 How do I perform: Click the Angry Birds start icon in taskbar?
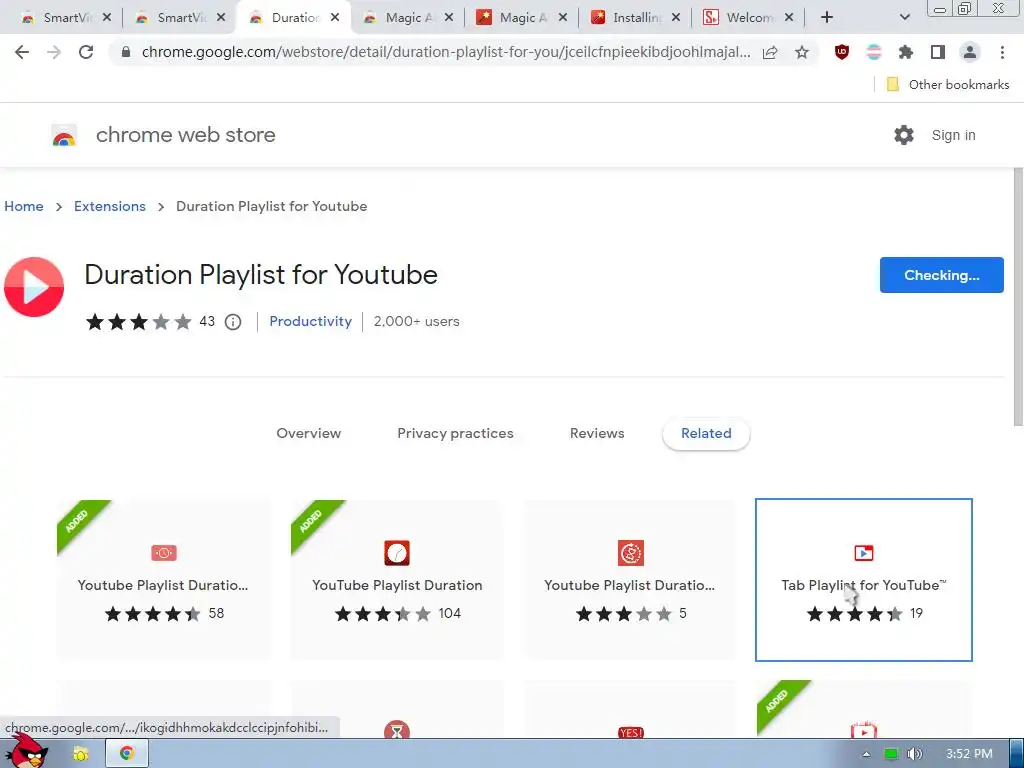click(x=25, y=752)
